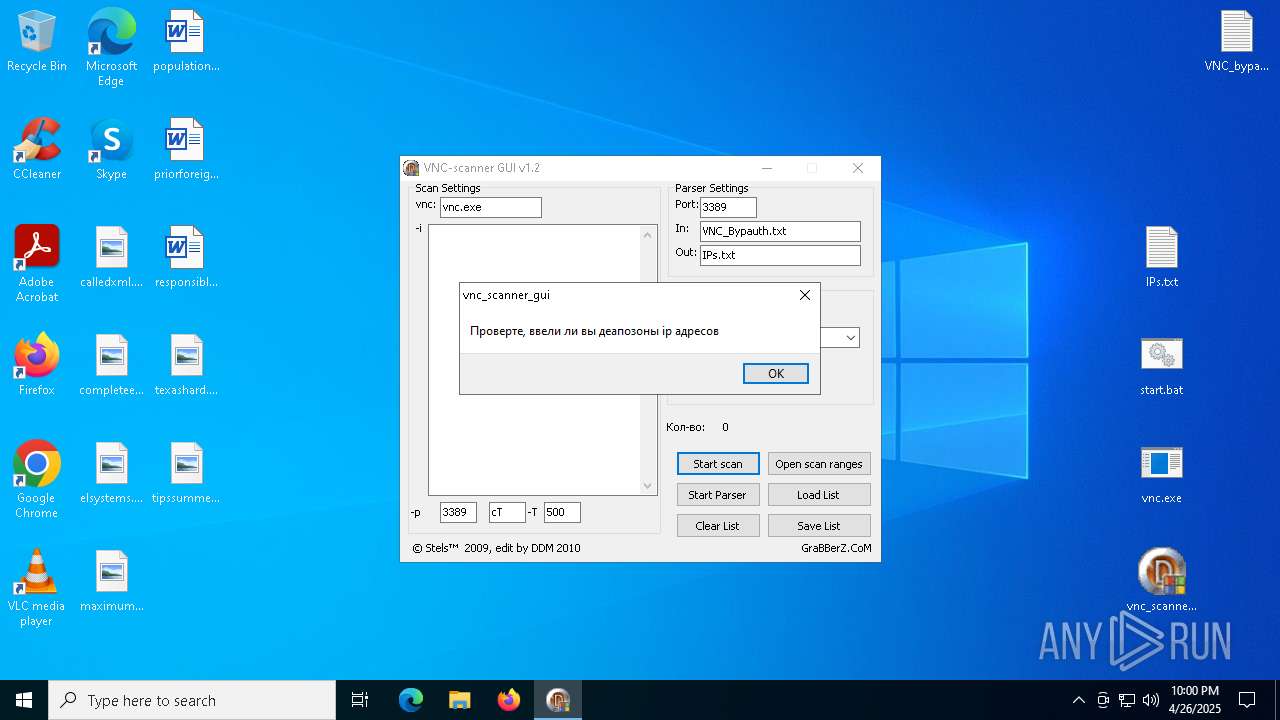The width and height of the screenshot is (1280, 720).
Task: Focus the vnc.exe path field
Action: pyautogui.click(x=491, y=207)
